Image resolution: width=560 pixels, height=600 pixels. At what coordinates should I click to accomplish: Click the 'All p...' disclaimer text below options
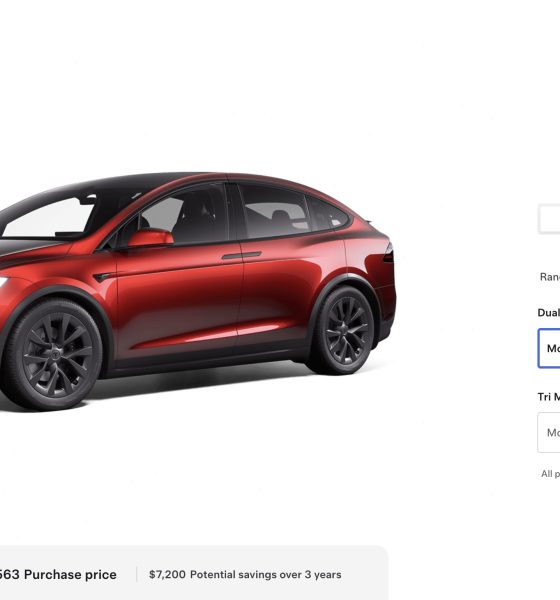coord(550,474)
